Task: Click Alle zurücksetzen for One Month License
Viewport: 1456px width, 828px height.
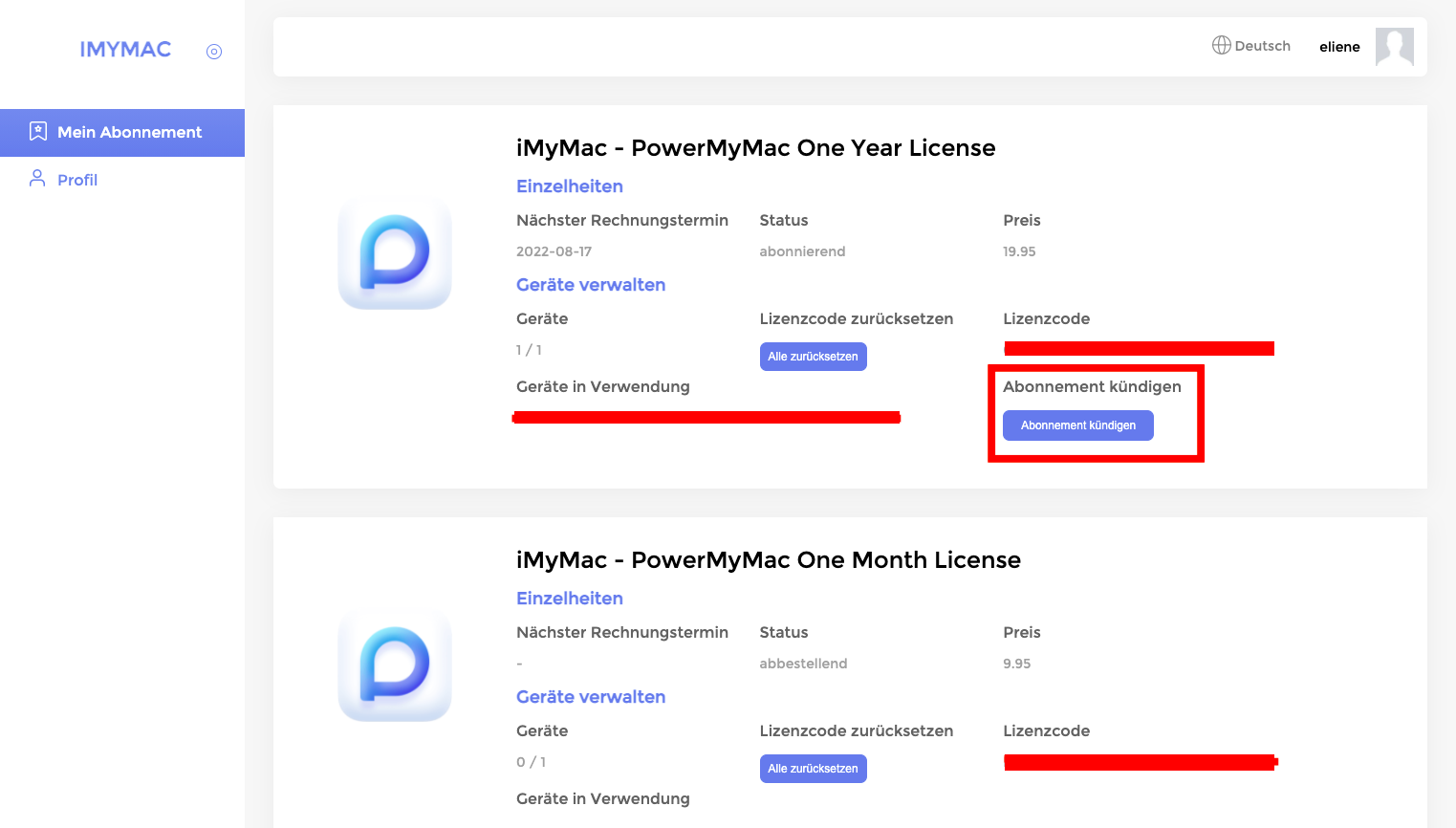Action: (x=814, y=769)
